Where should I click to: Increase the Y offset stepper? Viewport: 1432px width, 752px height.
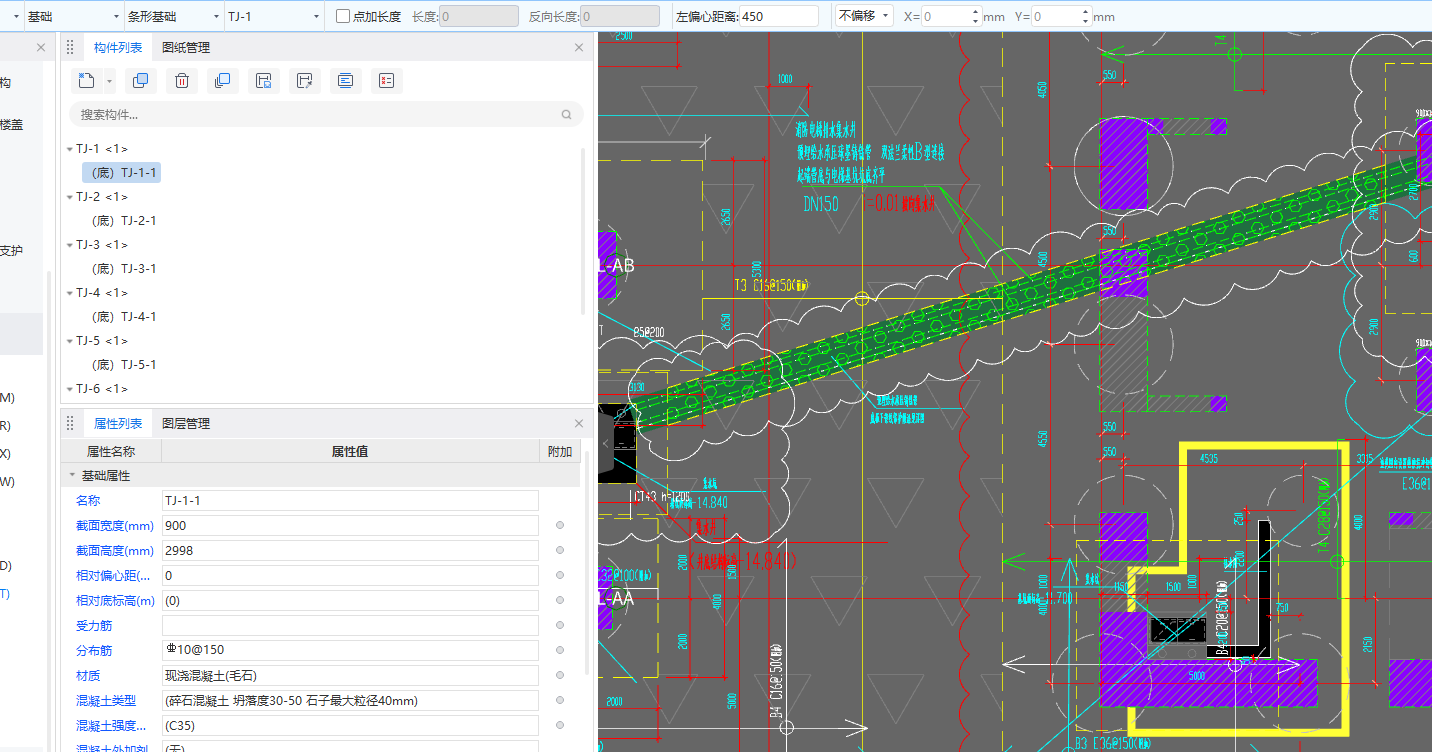coord(1087,11)
